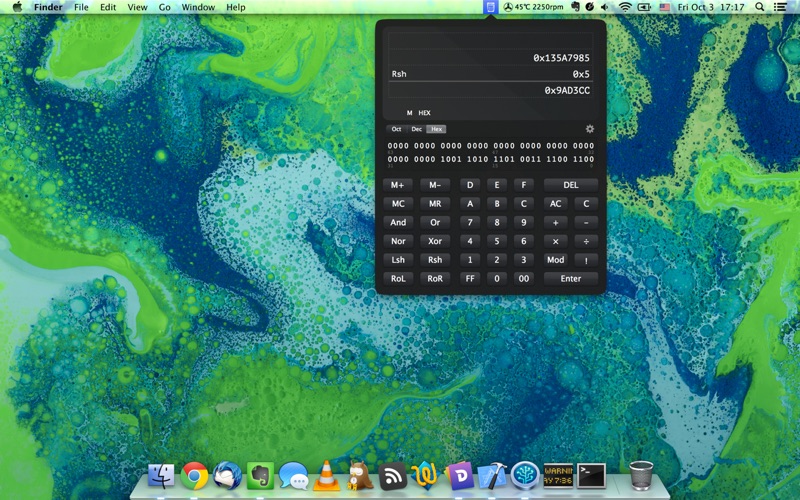The image size is (800, 500).
Task: Switch calculator to Oct mode
Action: point(396,129)
